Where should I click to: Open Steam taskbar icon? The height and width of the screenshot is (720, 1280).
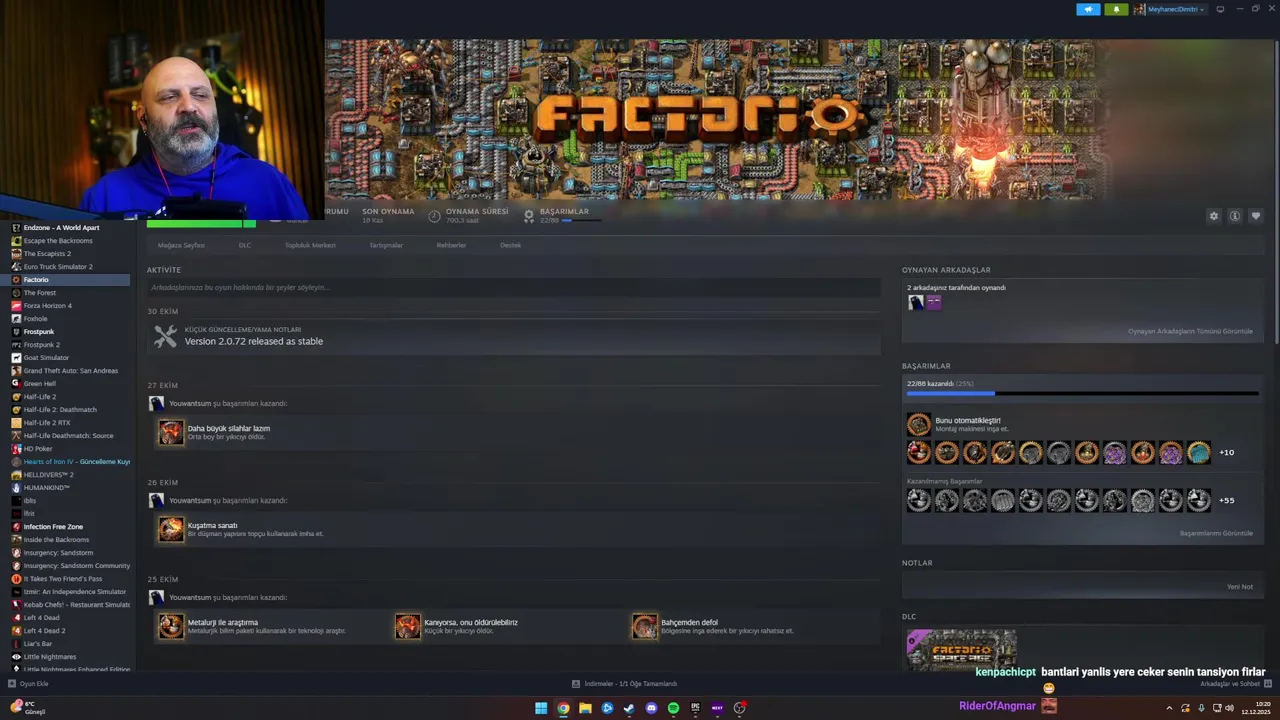629,708
